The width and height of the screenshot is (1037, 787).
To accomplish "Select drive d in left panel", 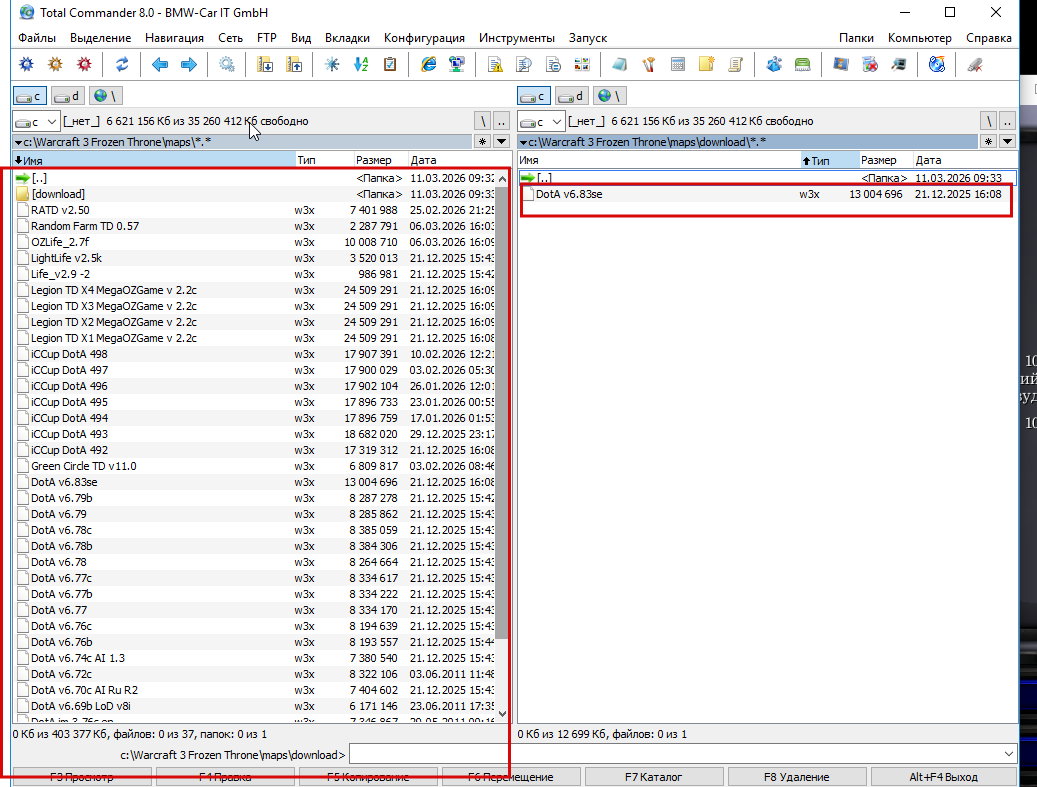I will click(x=67, y=96).
